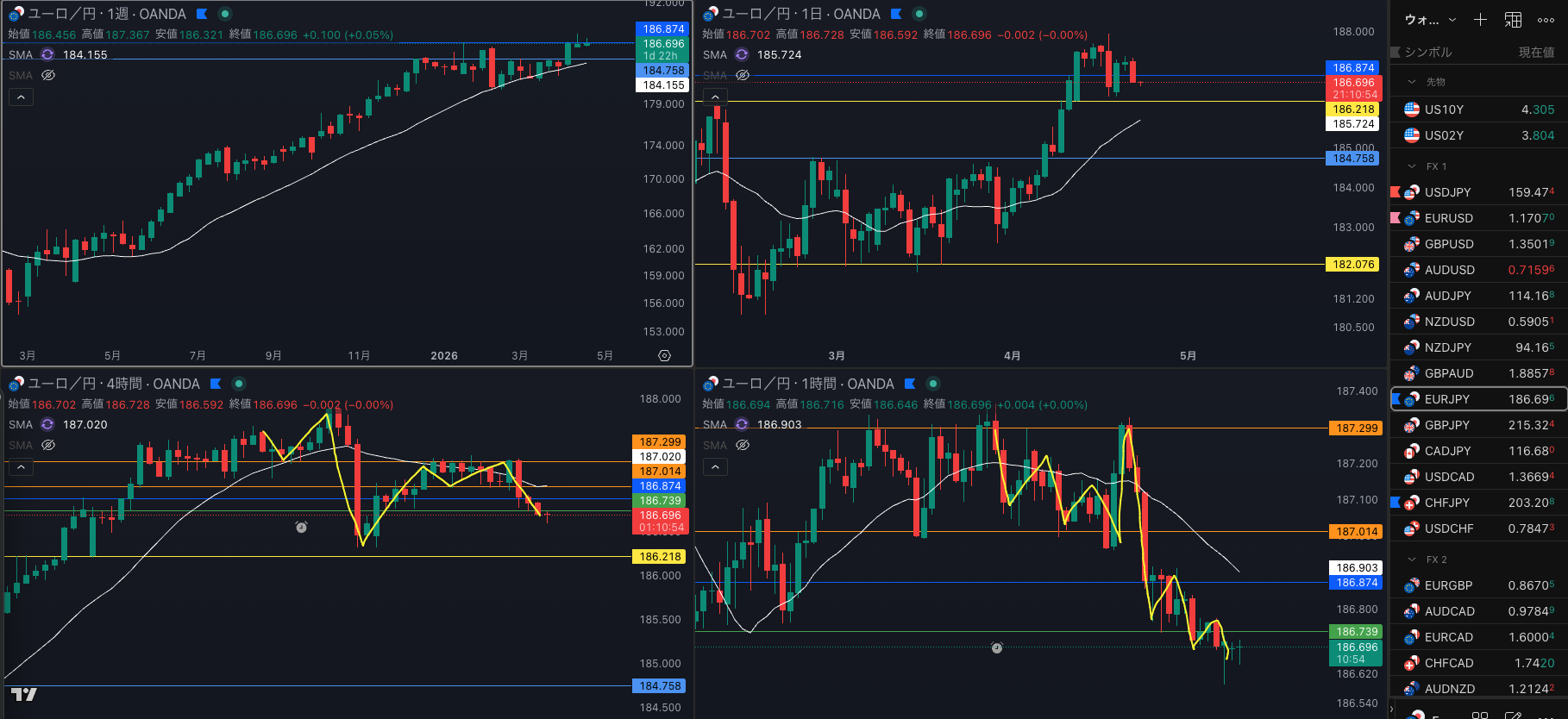Click the alarm clock marker on the 1-hour chart
1568x719 pixels.
(x=996, y=647)
